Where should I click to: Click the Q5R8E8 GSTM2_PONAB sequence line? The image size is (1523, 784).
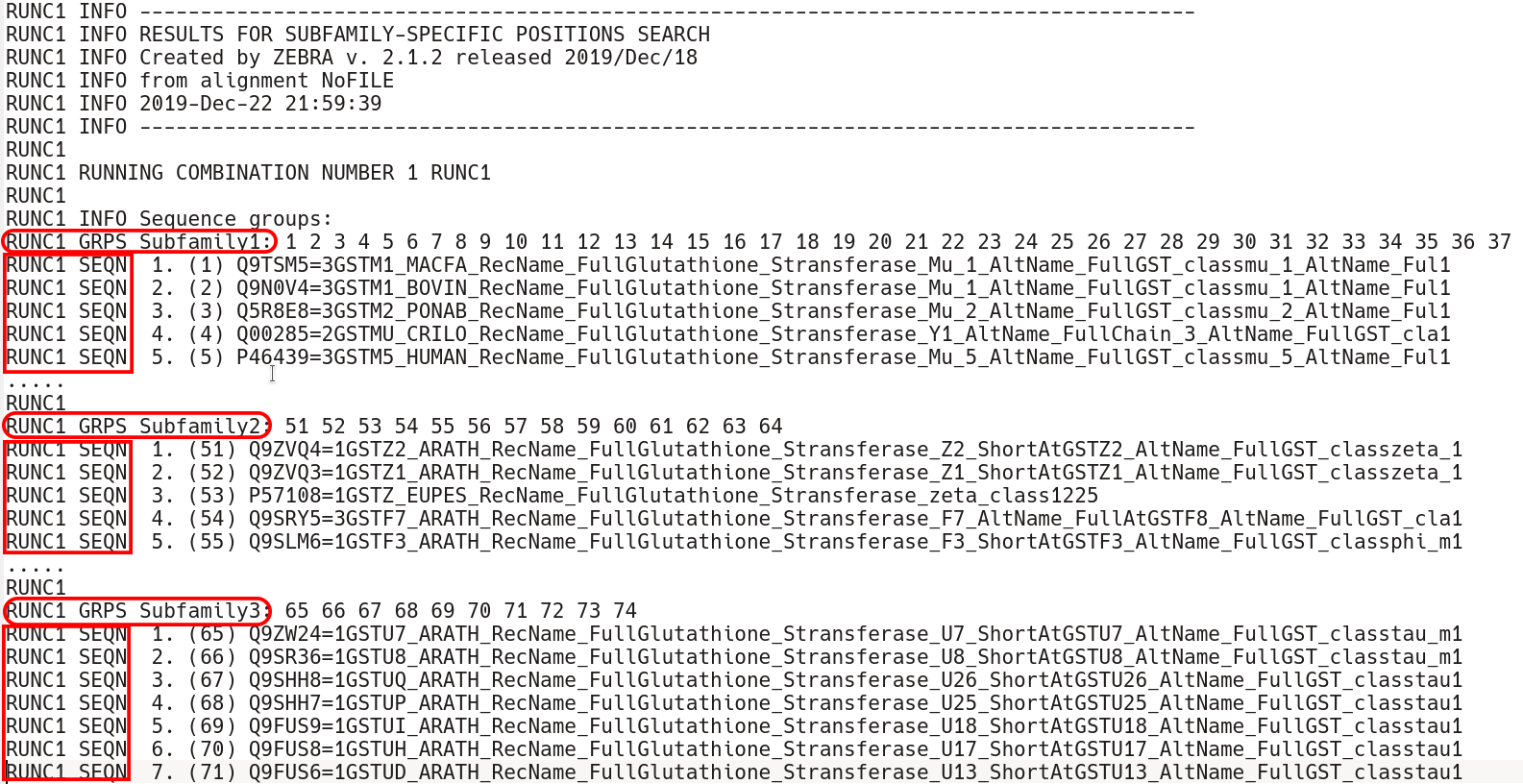(x=728, y=311)
